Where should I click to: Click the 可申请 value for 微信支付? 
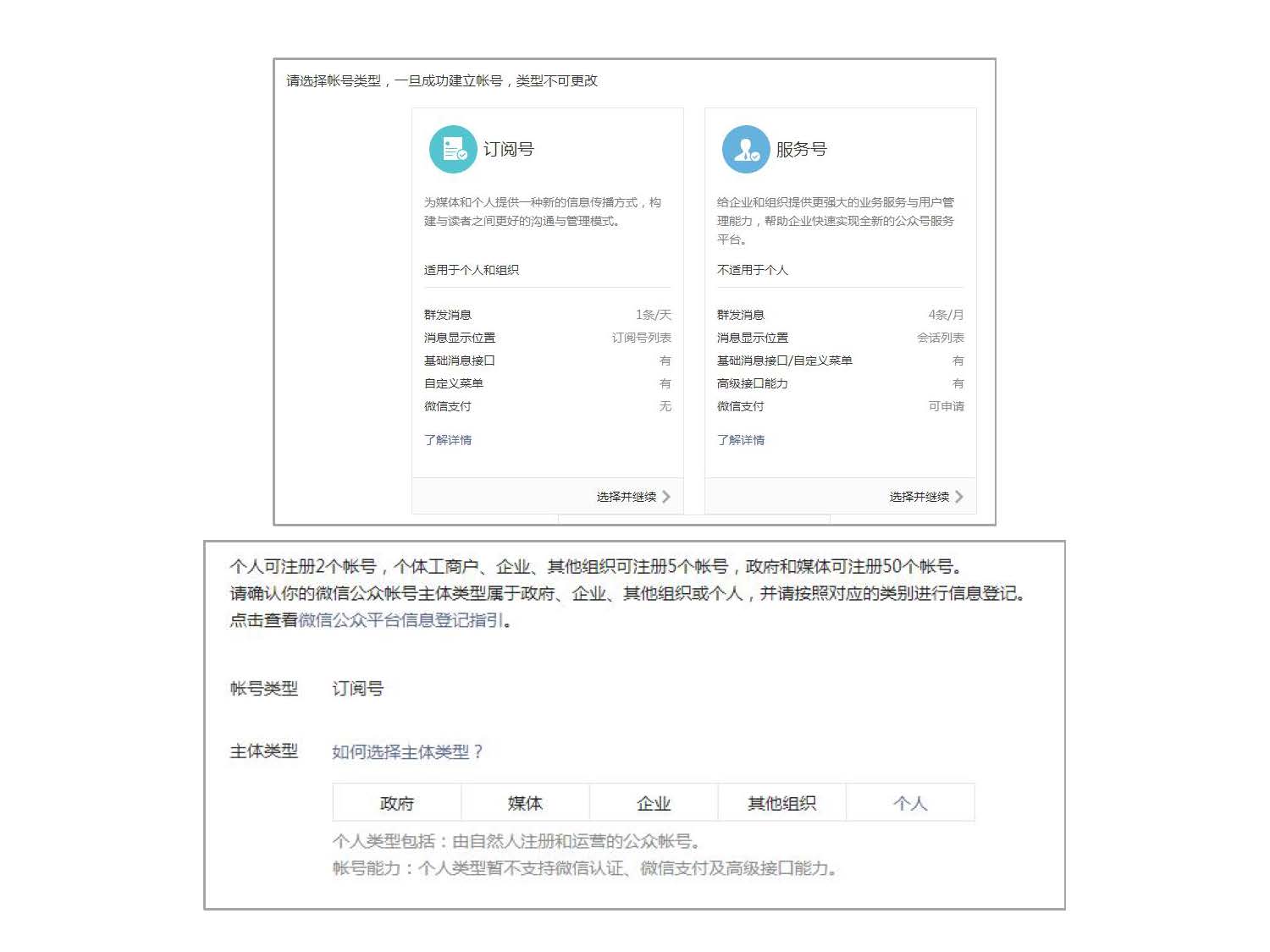click(947, 406)
